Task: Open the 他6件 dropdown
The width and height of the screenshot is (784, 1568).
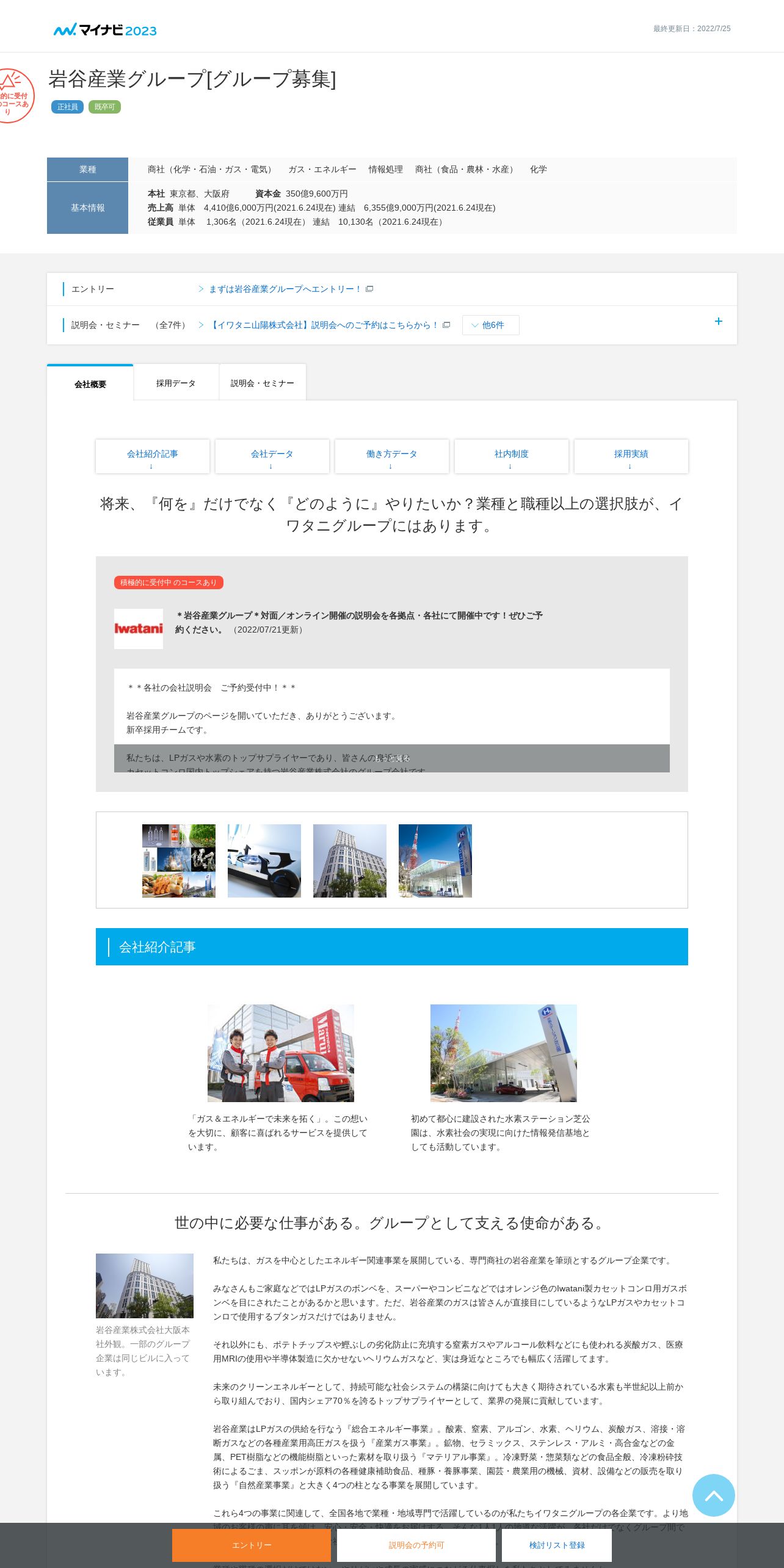Action: [491, 325]
